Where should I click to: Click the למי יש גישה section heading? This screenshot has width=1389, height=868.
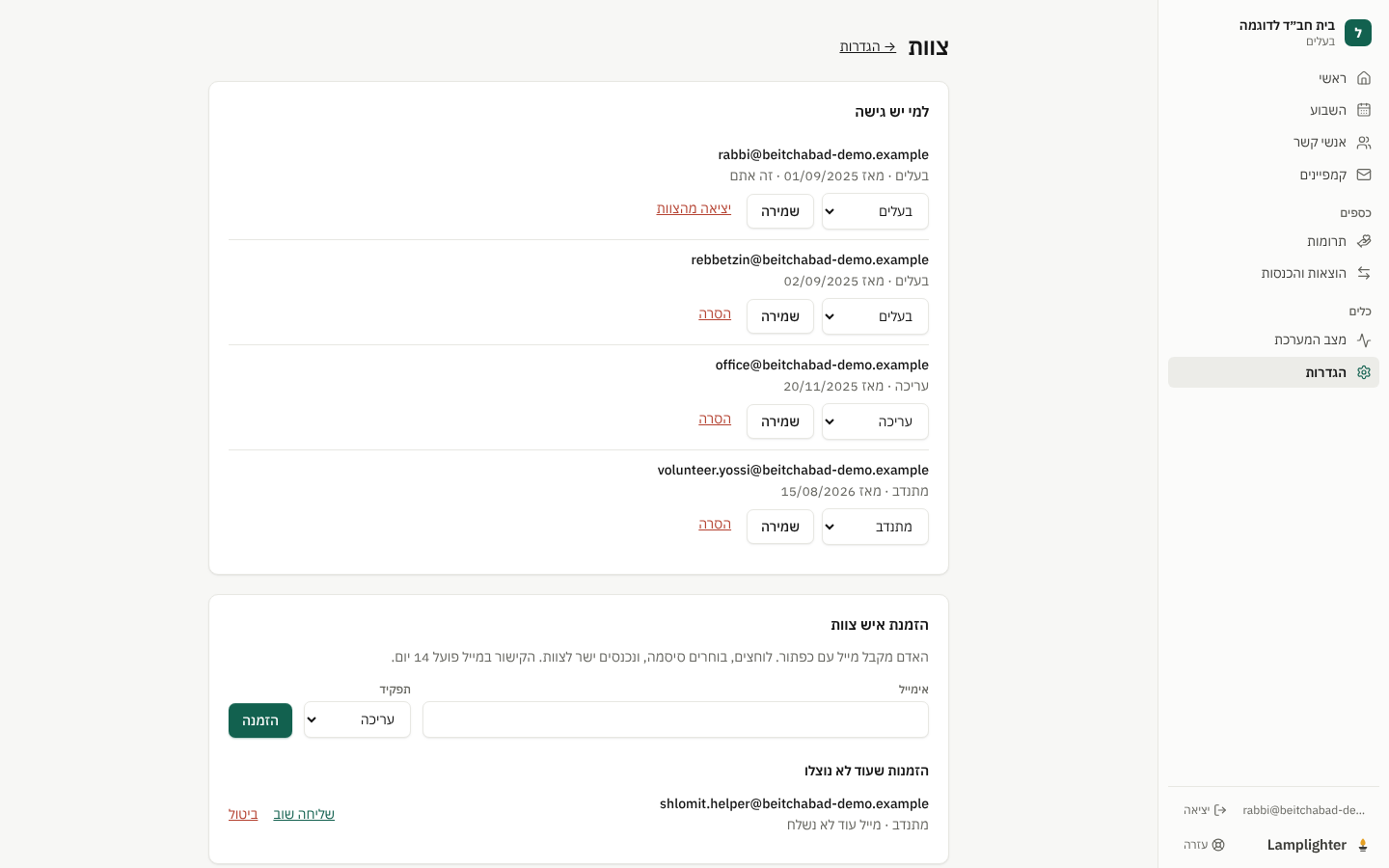892,112
